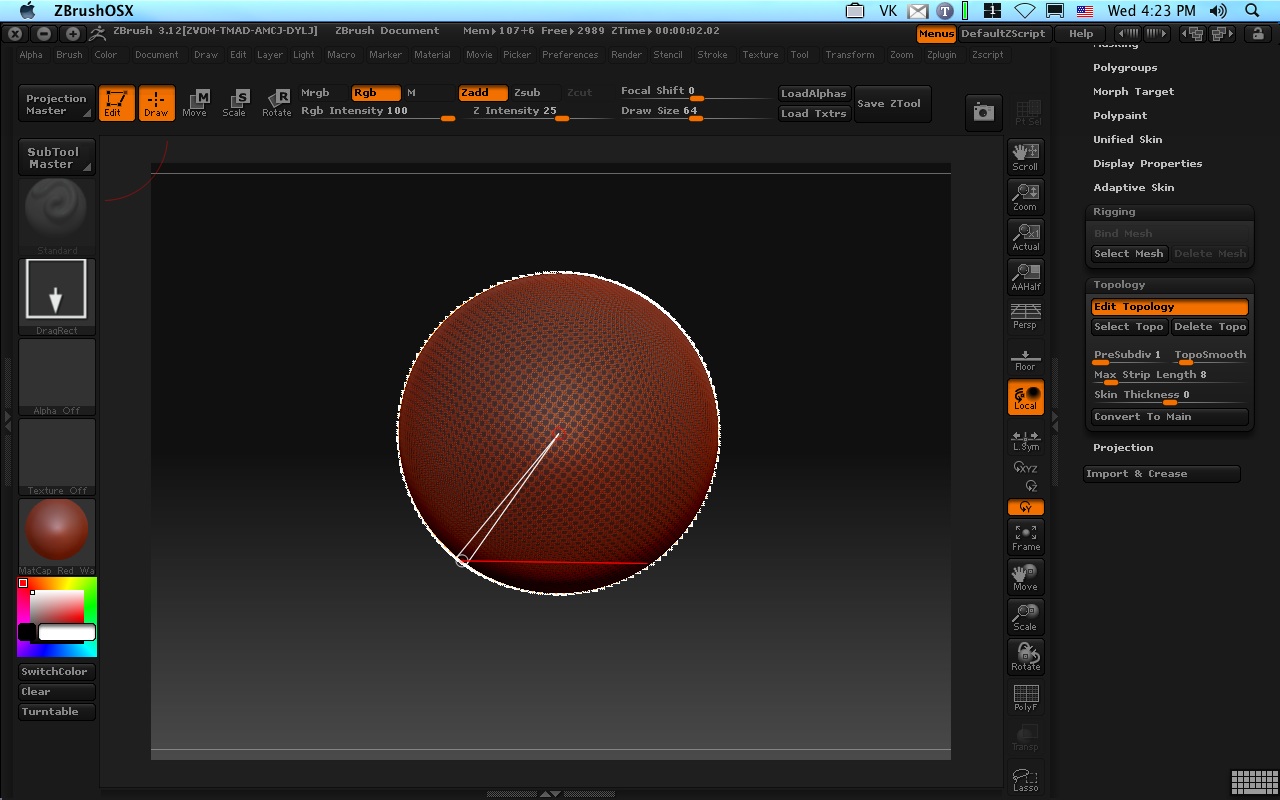
Task: Click the camera snapshot icon
Action: pos(984,113)
